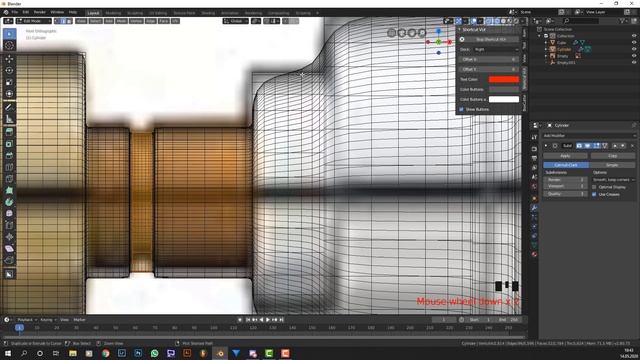Click the Apply modifier button
This screenshot has width=640, height=360.
(x=565, y=156)
